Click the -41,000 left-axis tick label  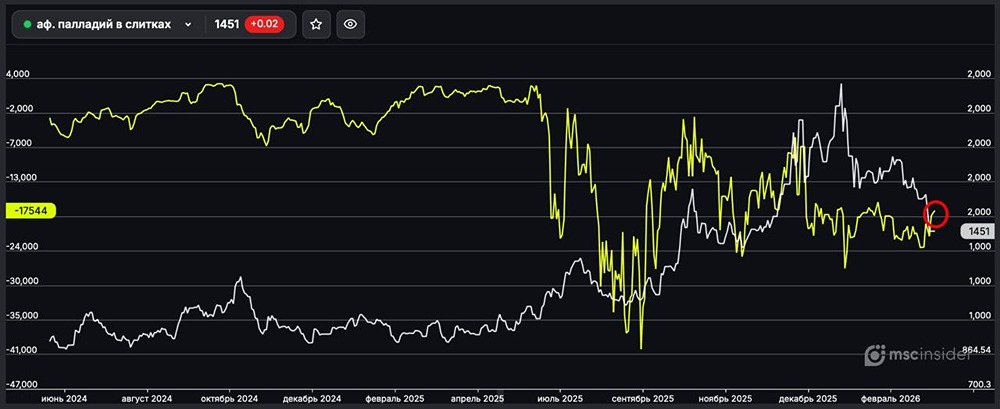(20, 350)
